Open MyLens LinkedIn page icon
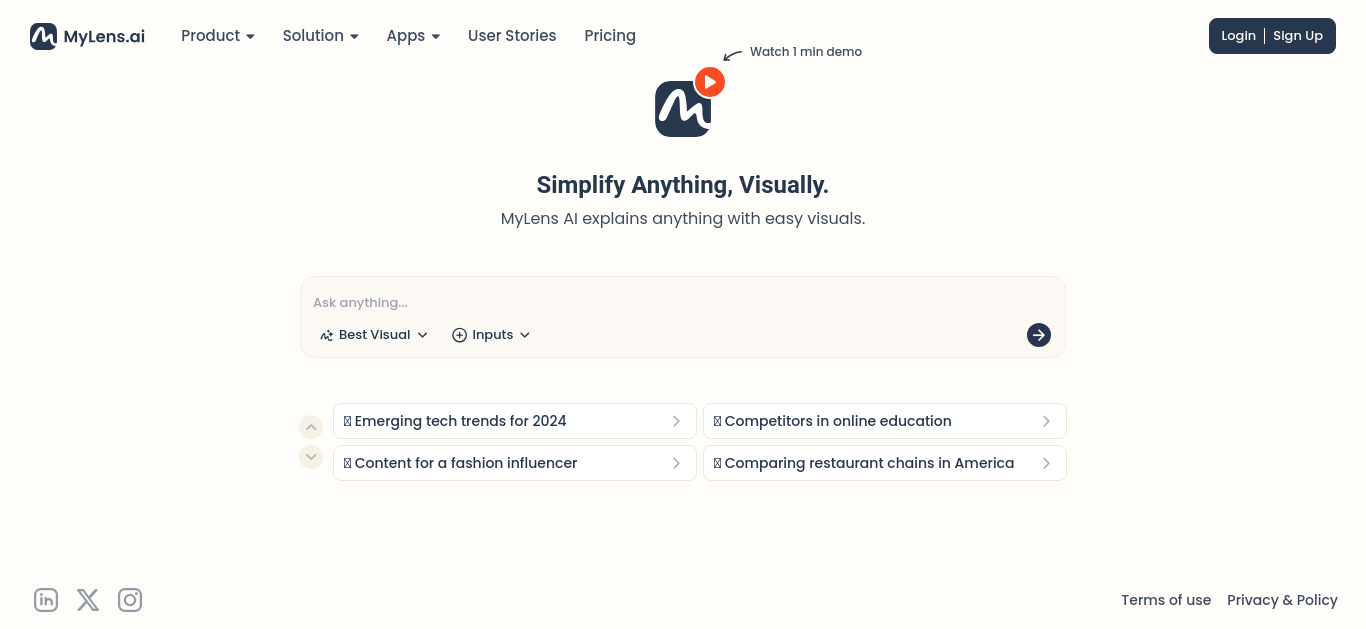Image resolution: width=1366 pixels, height=629 pixels. (46, 600)
